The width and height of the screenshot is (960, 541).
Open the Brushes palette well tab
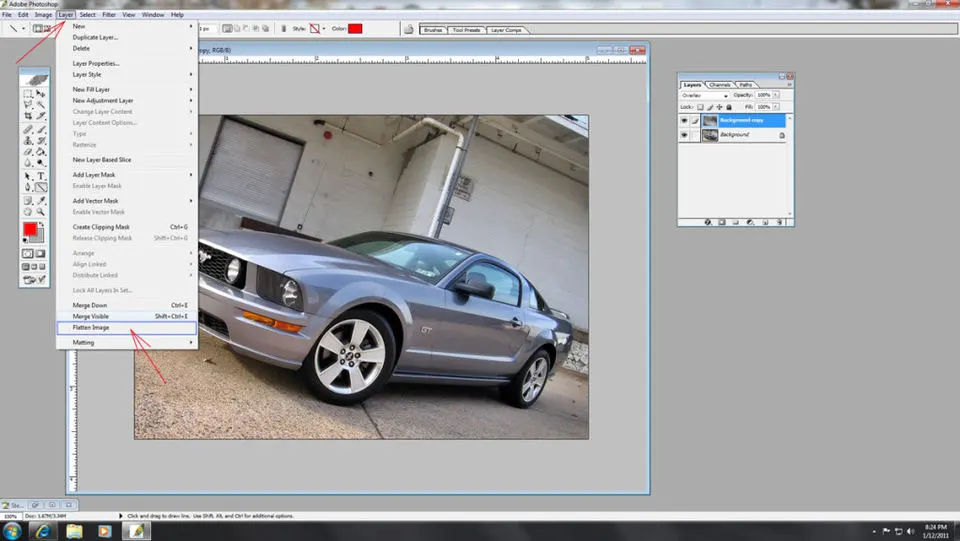coord(433,30)
